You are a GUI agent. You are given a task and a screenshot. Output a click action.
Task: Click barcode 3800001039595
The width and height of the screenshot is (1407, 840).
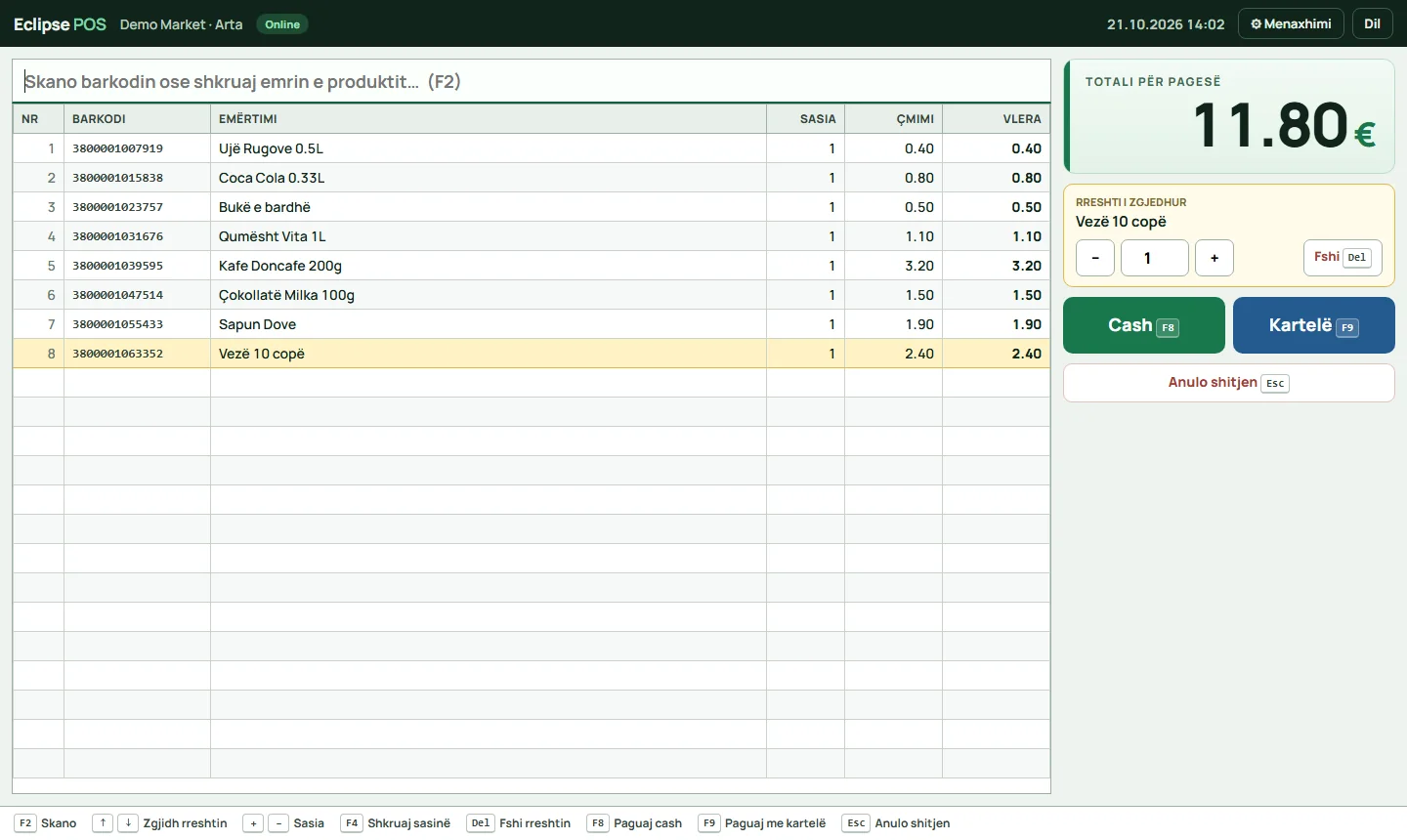117,266
